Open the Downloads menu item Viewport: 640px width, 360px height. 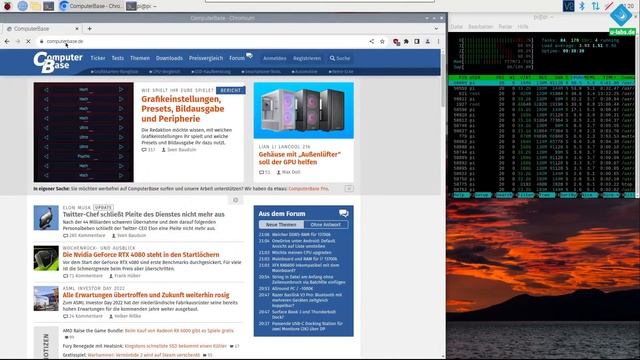[169, 58]
